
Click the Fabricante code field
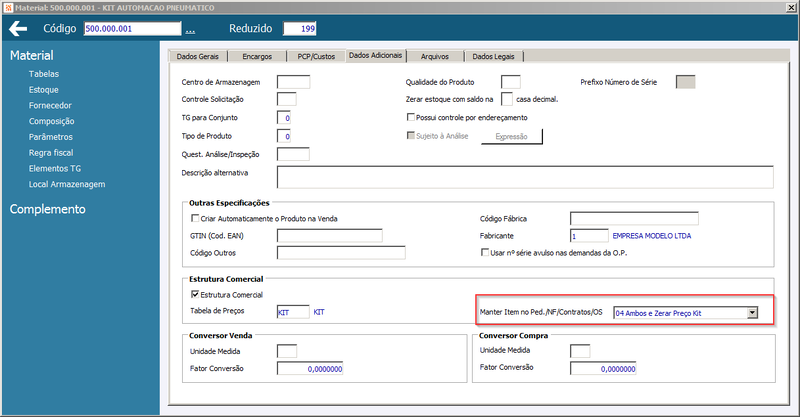point(589,236)
